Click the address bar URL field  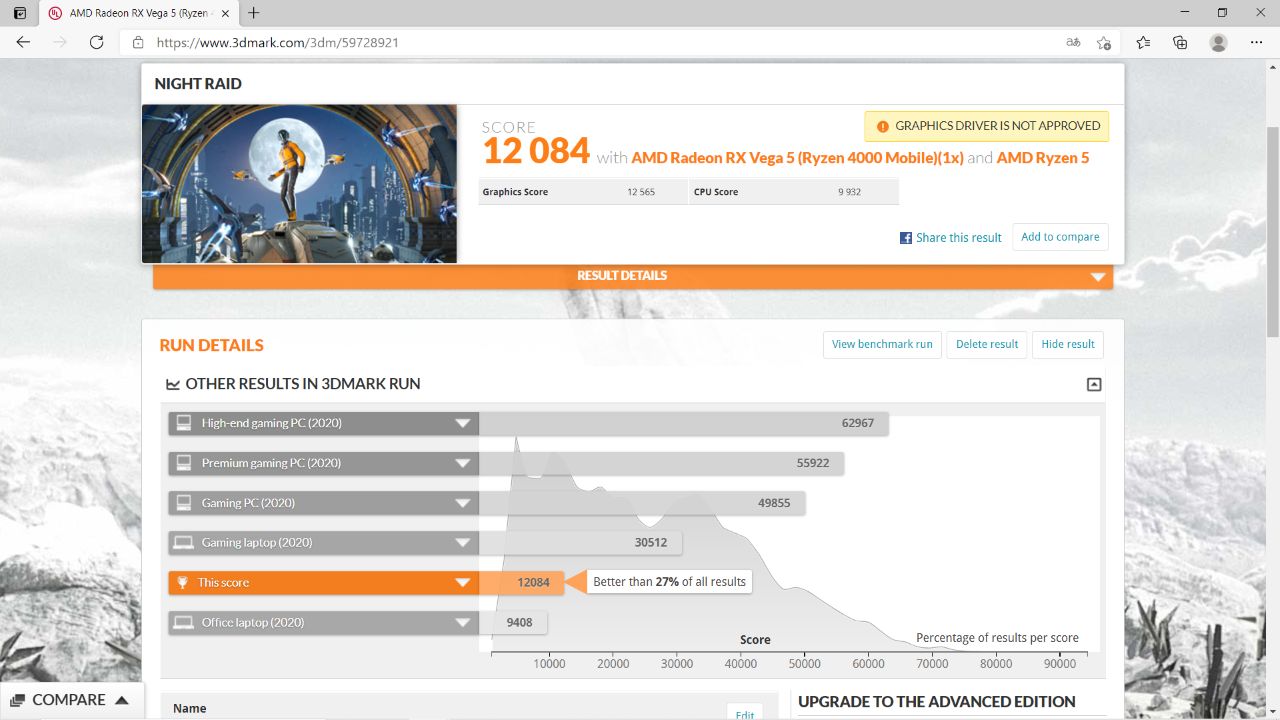pos(600,43)
